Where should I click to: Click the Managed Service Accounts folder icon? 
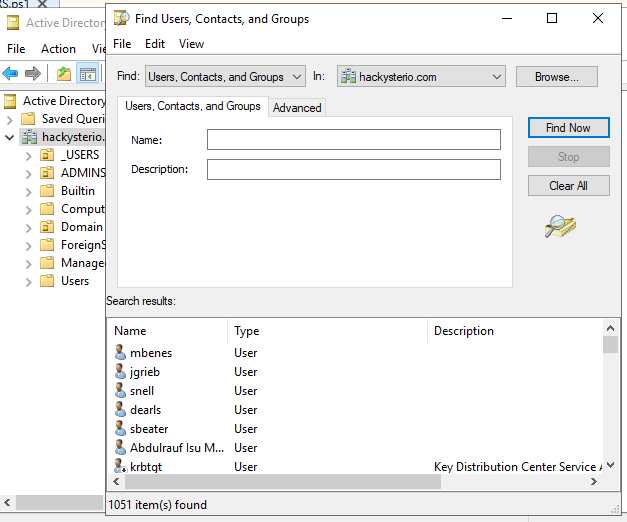point(47,263)
